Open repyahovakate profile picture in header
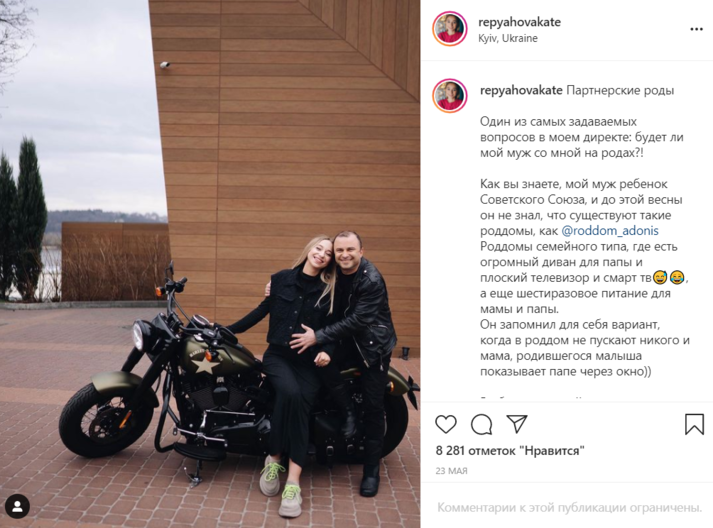 [x=450, y=29]
